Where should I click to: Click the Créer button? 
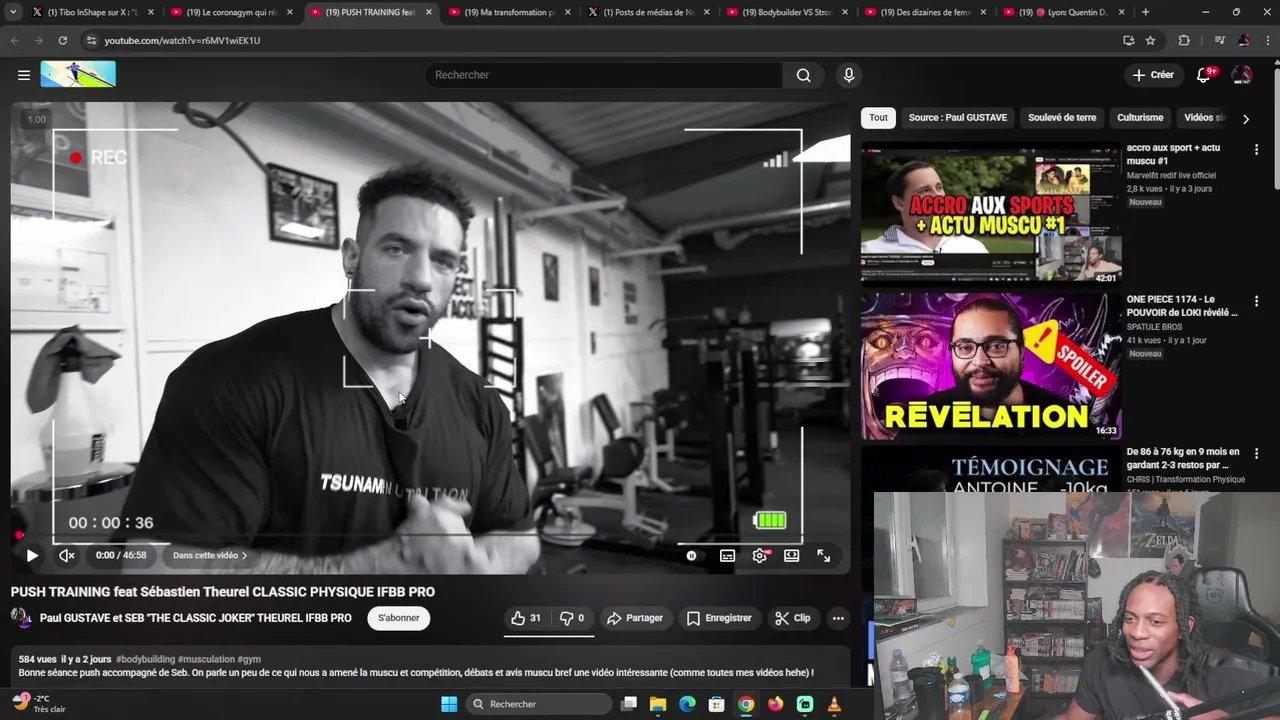tap(1153, 75)
